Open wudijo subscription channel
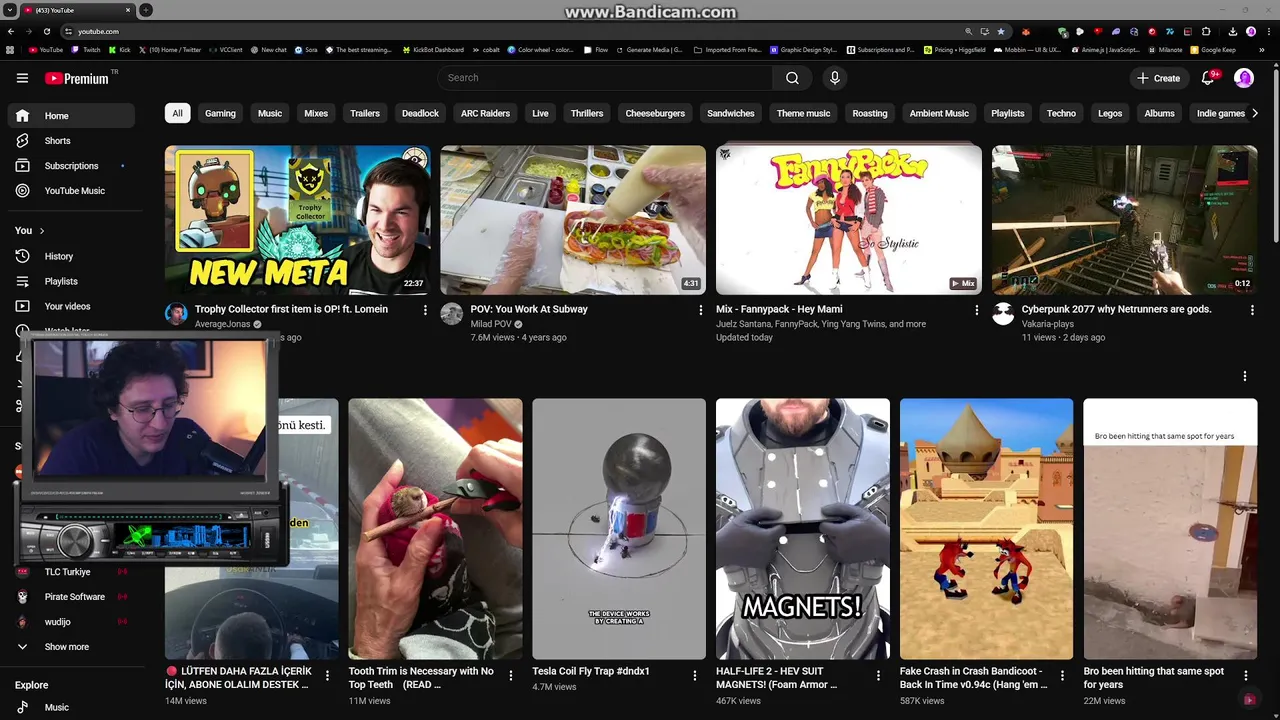The height and width of the screenshot is (720, 1280). [71, 622]
